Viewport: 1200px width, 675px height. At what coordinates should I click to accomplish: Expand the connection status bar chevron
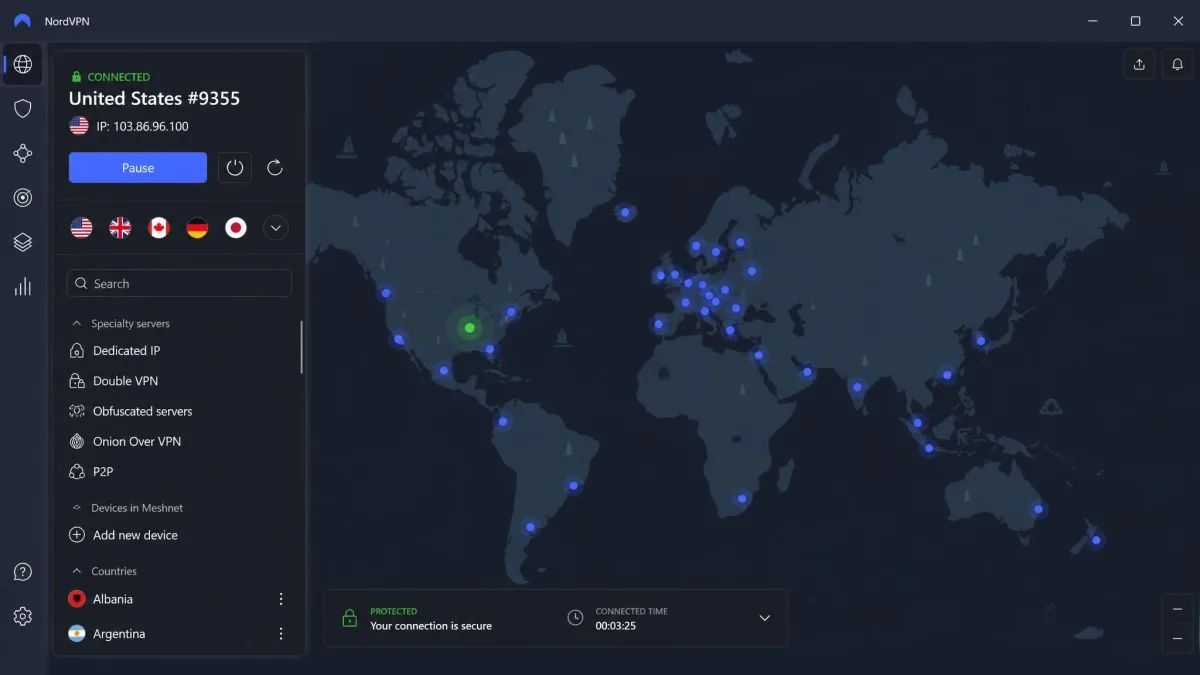click(x=765, y=618)
